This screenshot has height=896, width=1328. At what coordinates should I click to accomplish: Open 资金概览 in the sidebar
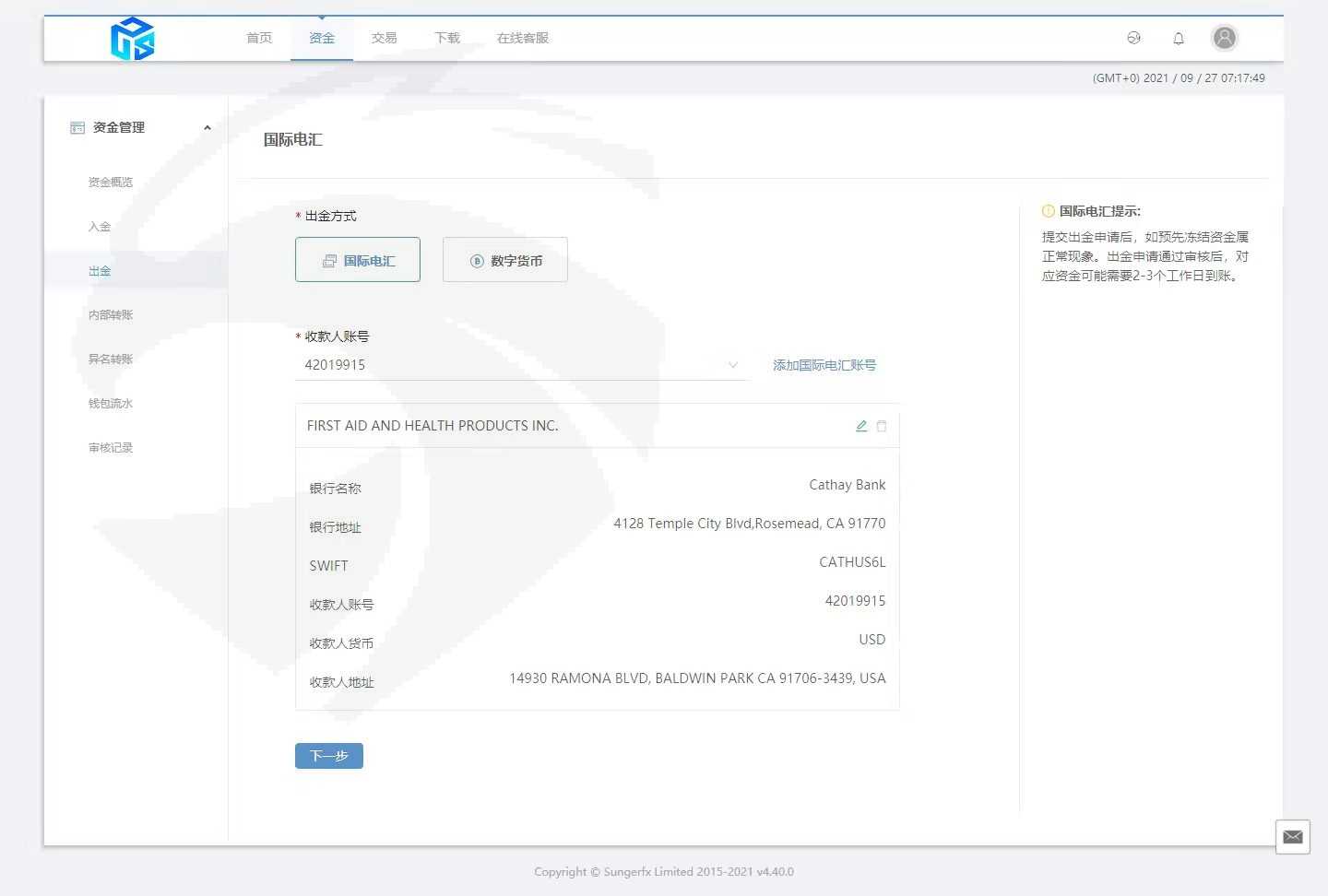point(111,183)
